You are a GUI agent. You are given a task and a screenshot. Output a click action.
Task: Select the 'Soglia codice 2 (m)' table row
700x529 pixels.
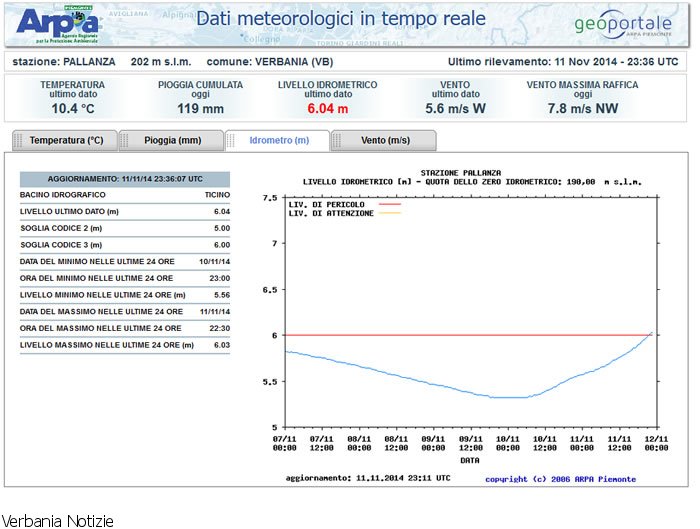(125, 228)
